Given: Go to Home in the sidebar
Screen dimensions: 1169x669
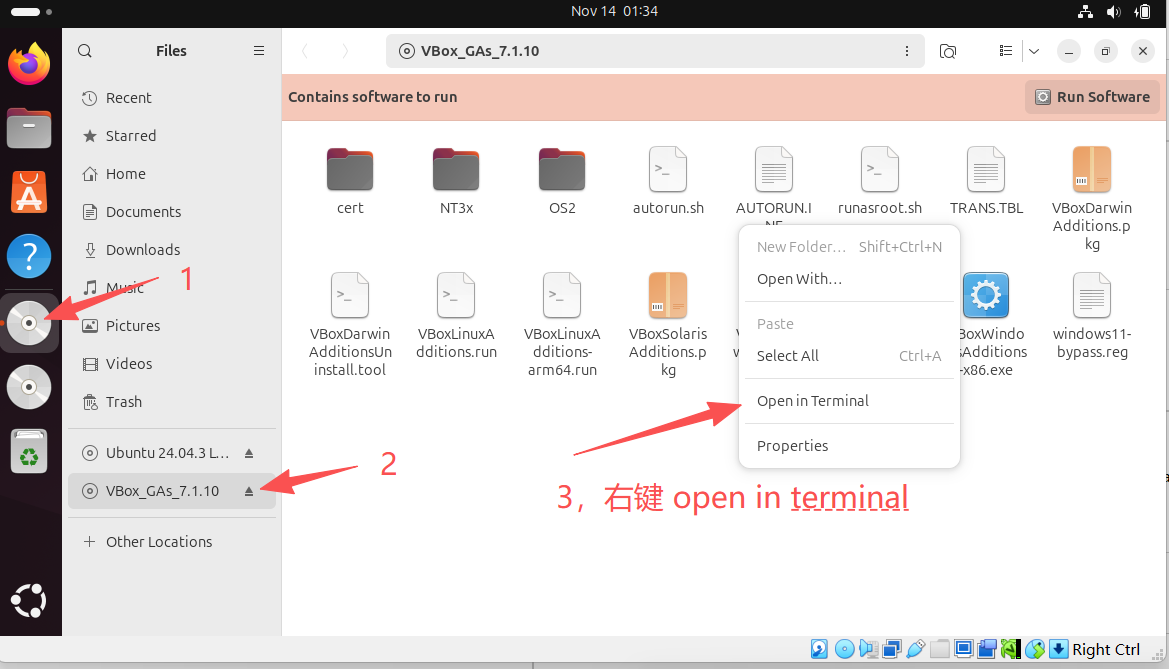Looking at the screenshot, I should click(x=171, y=174).
